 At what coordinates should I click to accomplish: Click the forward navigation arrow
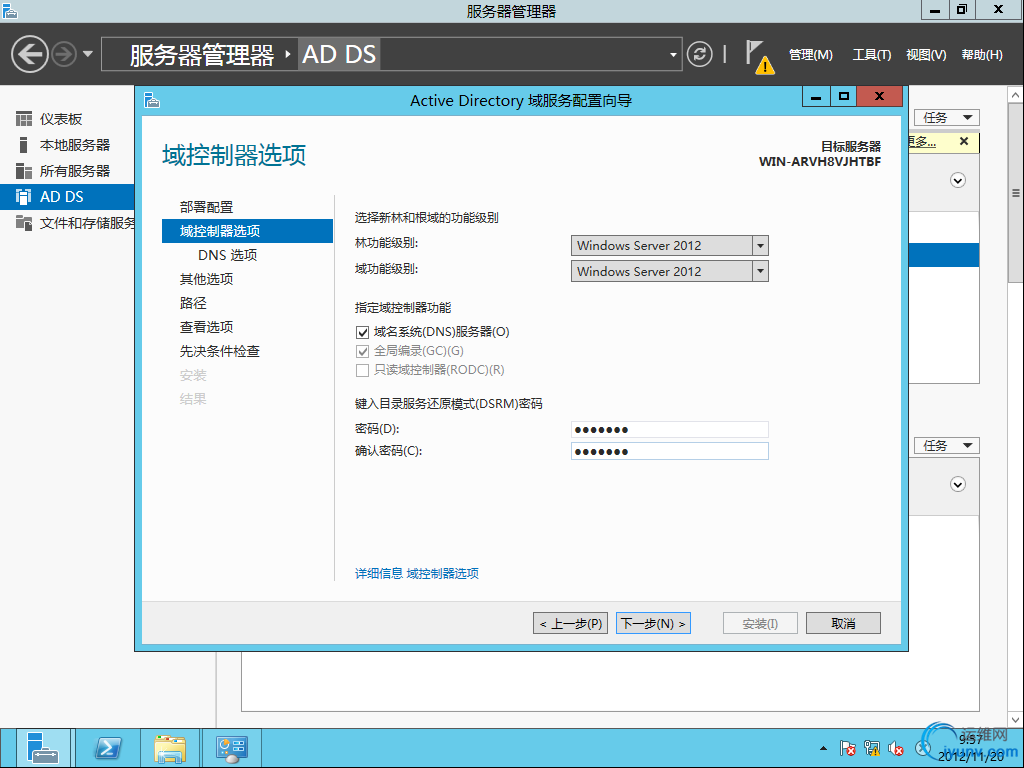coord(64,54)
